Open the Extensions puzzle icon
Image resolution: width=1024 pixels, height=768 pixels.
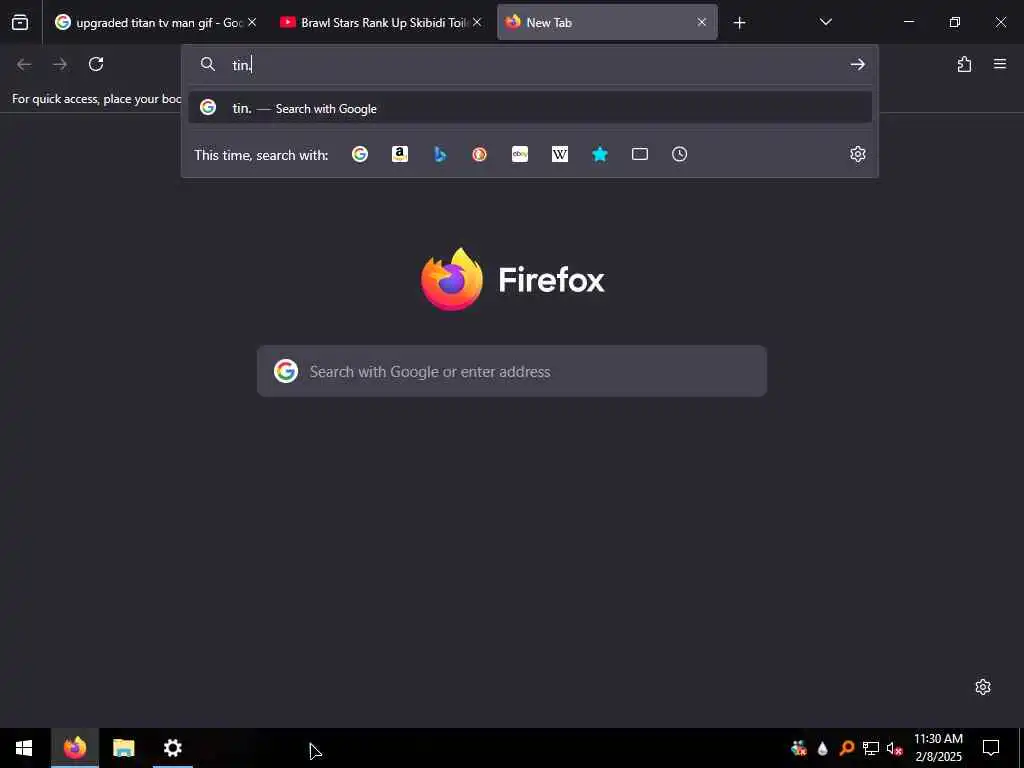[964, 64]
